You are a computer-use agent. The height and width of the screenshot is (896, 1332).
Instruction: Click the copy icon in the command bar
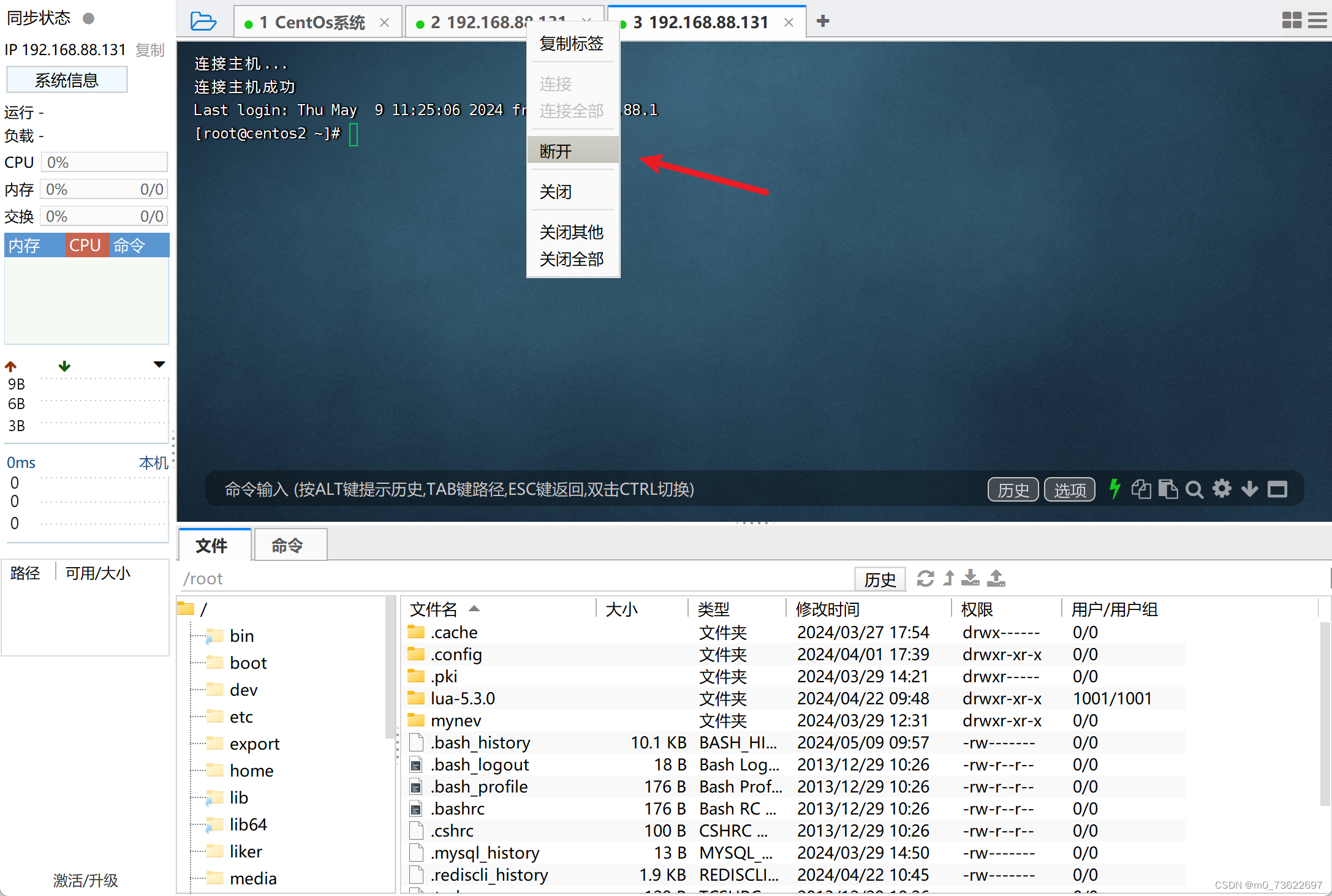point(1141,489)
